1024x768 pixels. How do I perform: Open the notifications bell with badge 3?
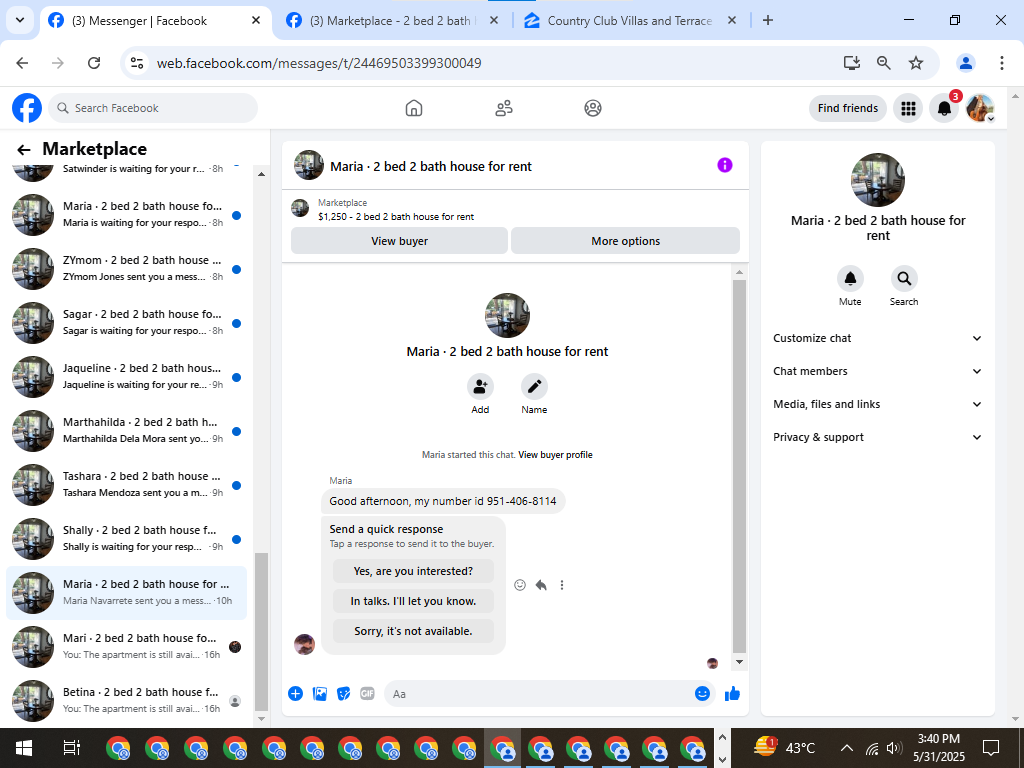point(944,108)
